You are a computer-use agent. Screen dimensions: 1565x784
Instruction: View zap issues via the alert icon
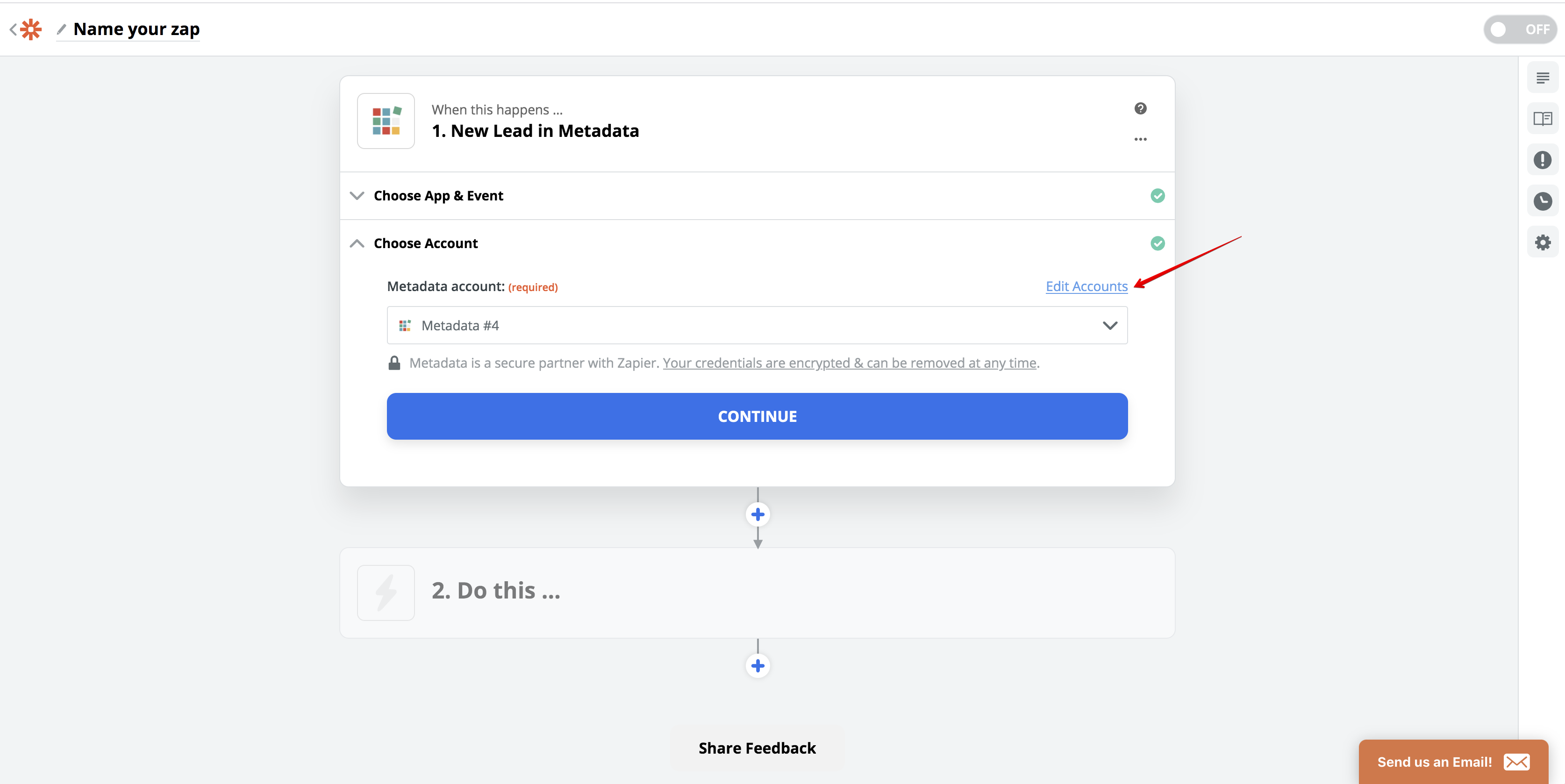[x=1543, y=160]
